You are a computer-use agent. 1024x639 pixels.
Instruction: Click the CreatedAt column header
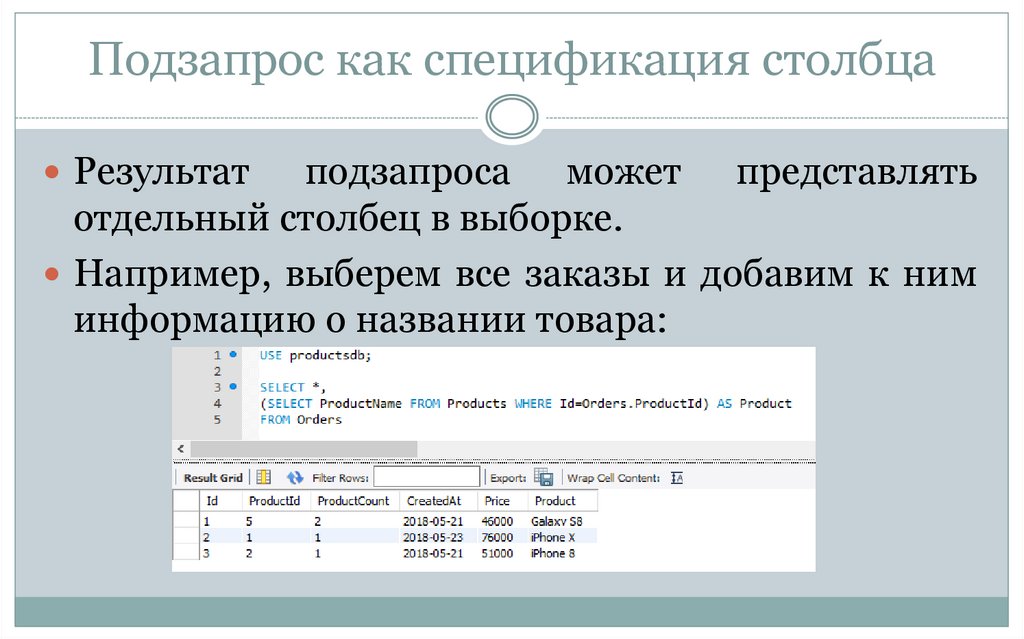point(434,501)
